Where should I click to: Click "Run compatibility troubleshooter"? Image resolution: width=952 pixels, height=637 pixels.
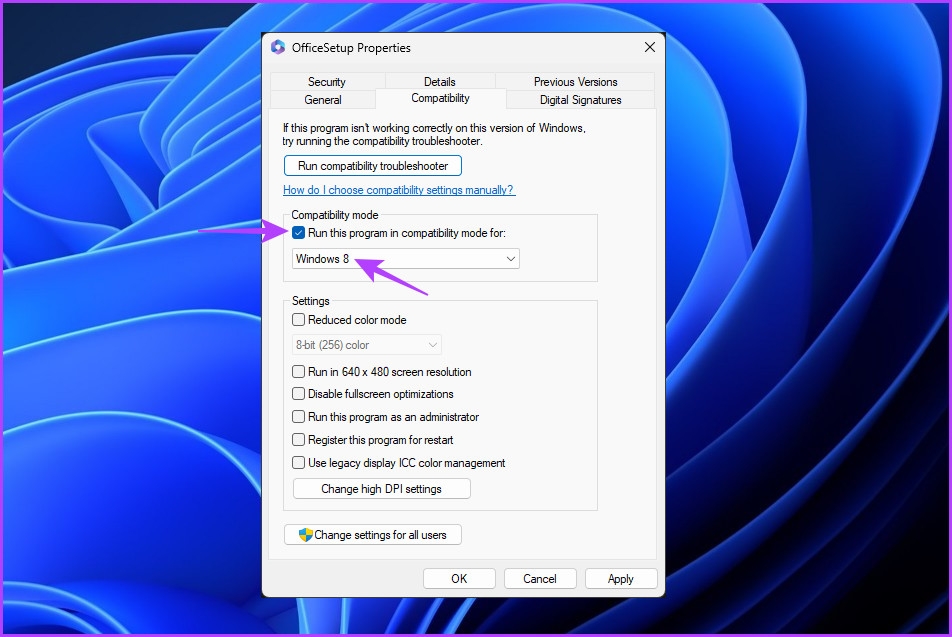(372, 165)
